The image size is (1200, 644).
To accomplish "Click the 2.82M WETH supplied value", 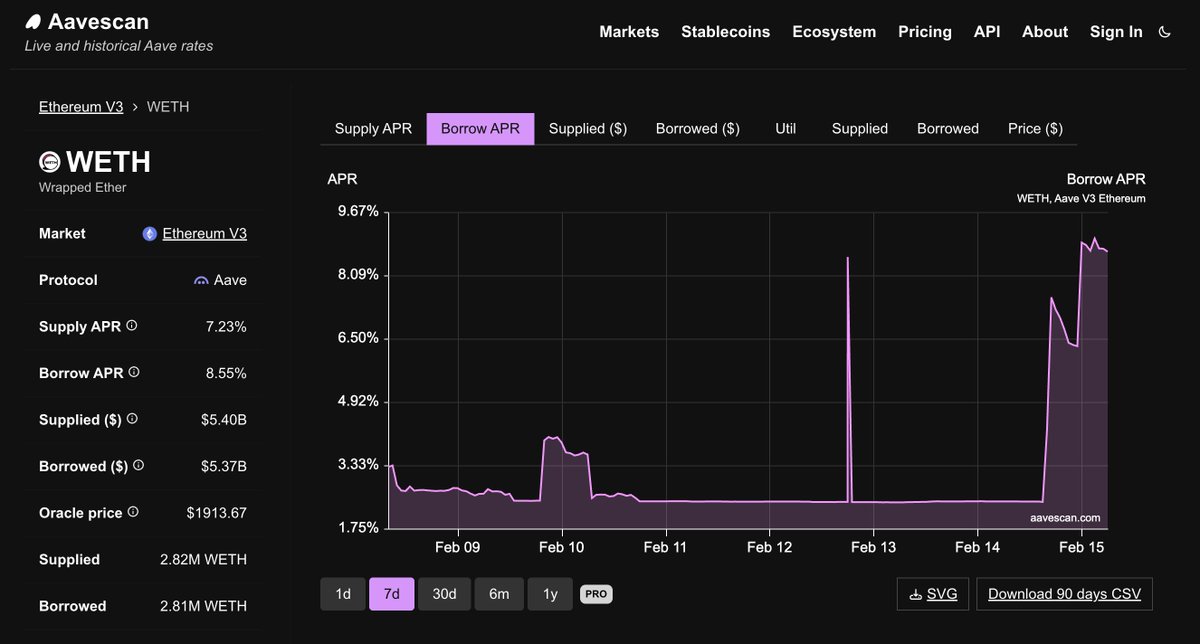I will (203, 559).
